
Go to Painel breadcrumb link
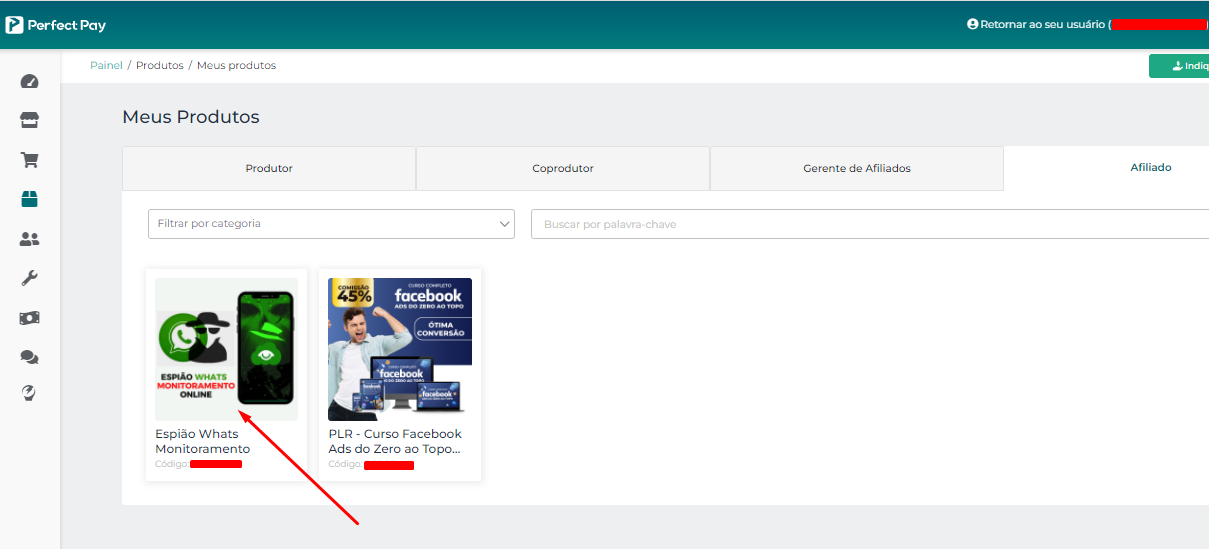point(106,65)
